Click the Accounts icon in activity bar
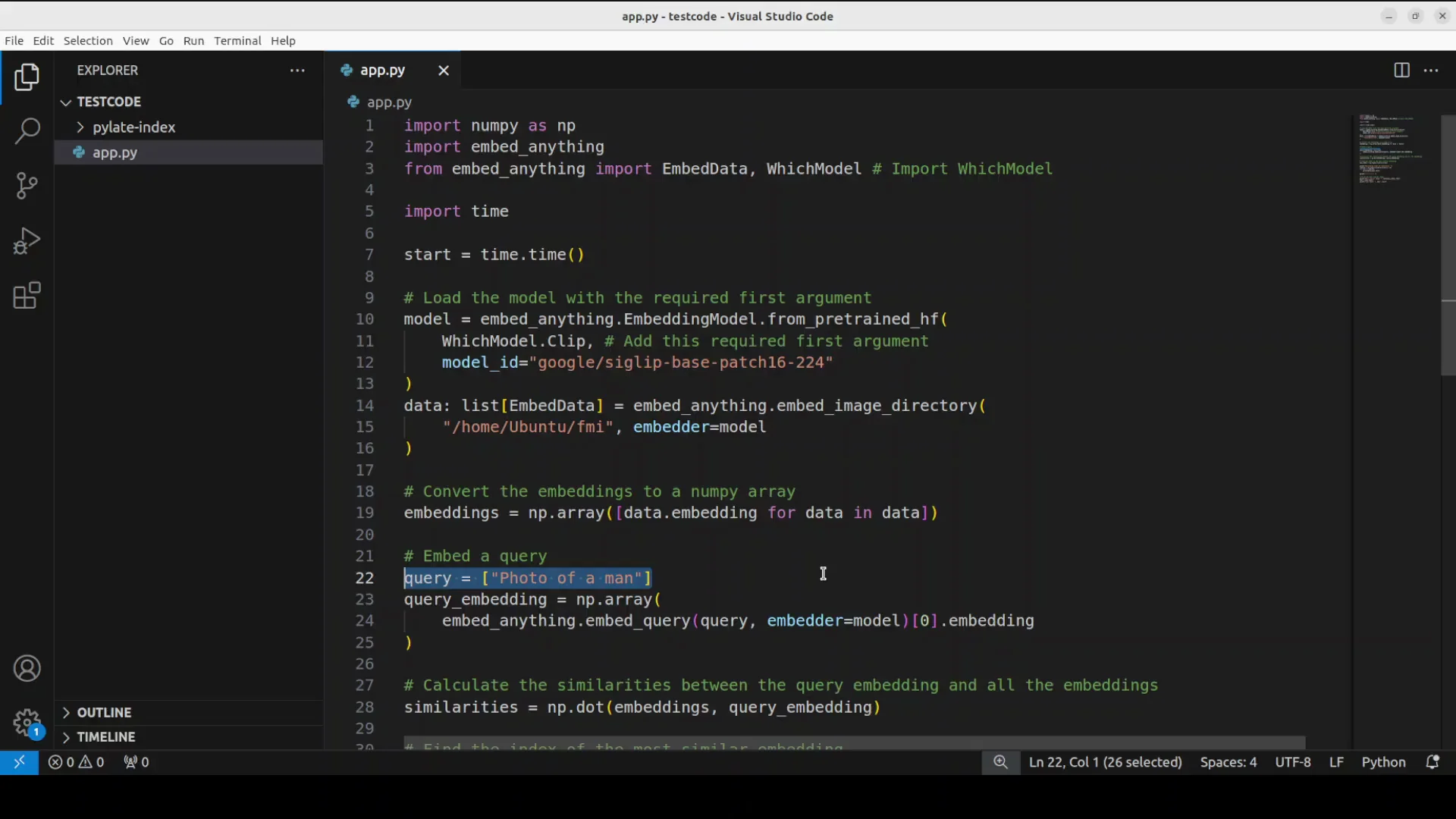This screenshot has height=819, width=1456. tap(27, 669)
